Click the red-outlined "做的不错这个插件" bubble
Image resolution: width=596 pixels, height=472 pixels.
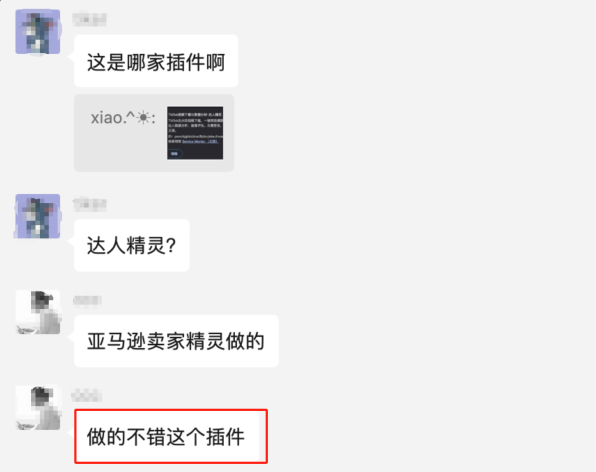pos(171,436)
